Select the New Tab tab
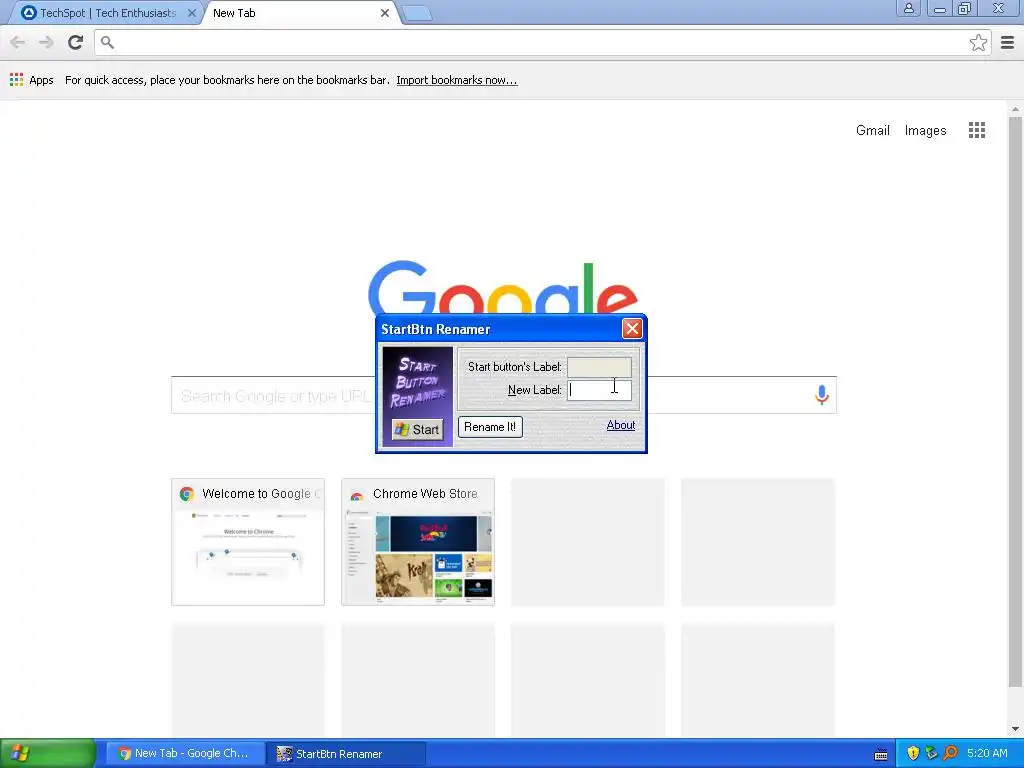This screenshot has height=768, width=1024. click(x=300, y=12)
